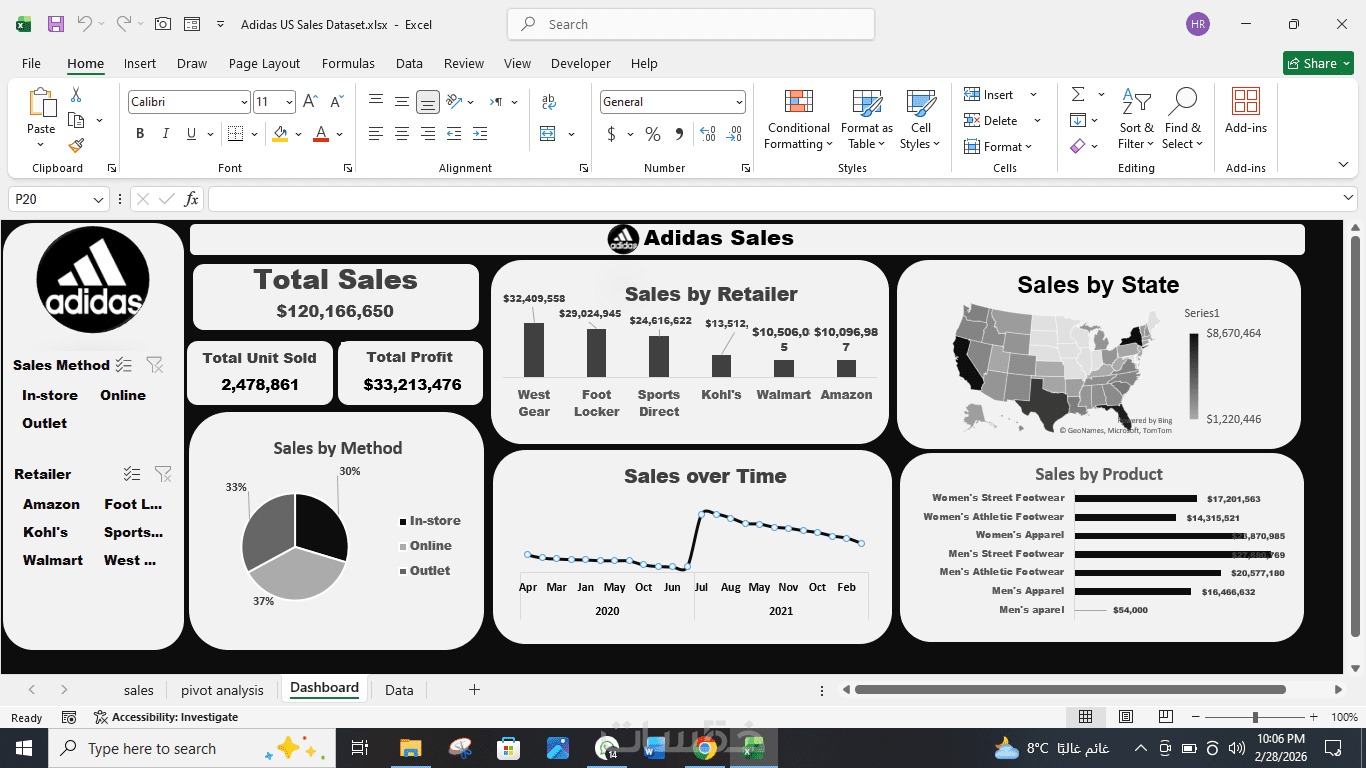
Task: Apply the red Font Color A icon
Action: point(321,134)
